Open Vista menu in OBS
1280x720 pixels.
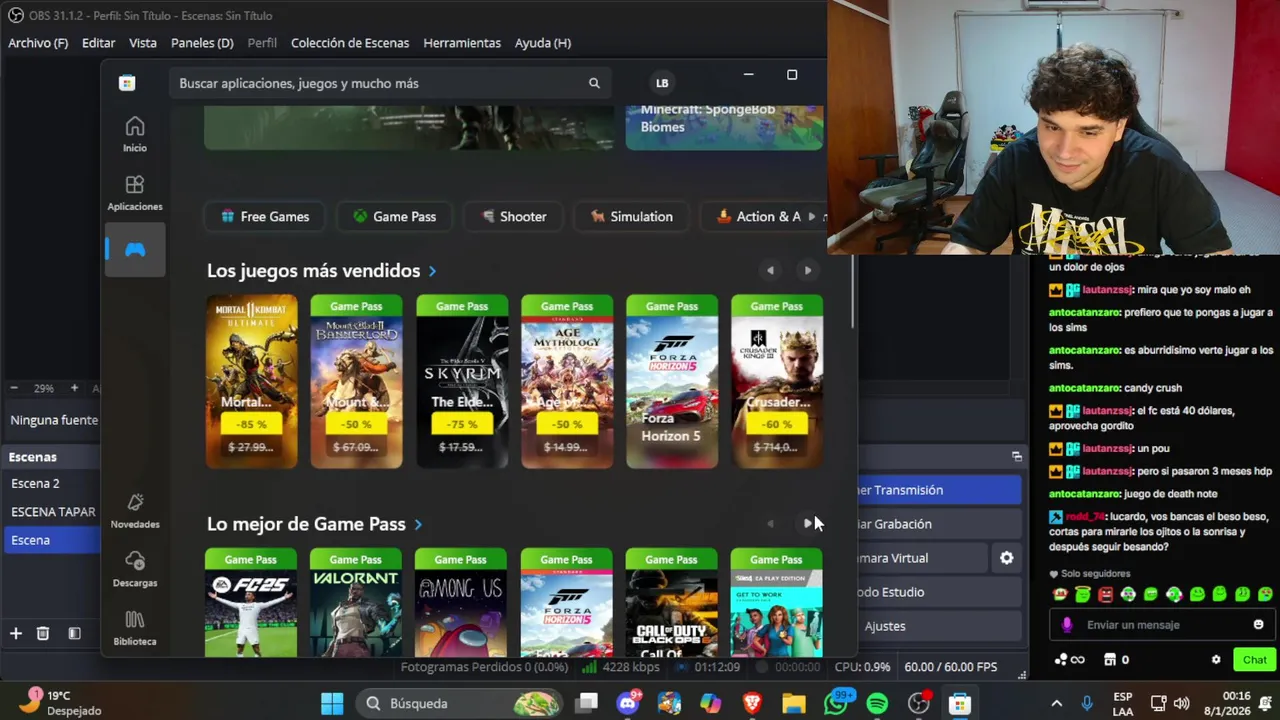143,43
